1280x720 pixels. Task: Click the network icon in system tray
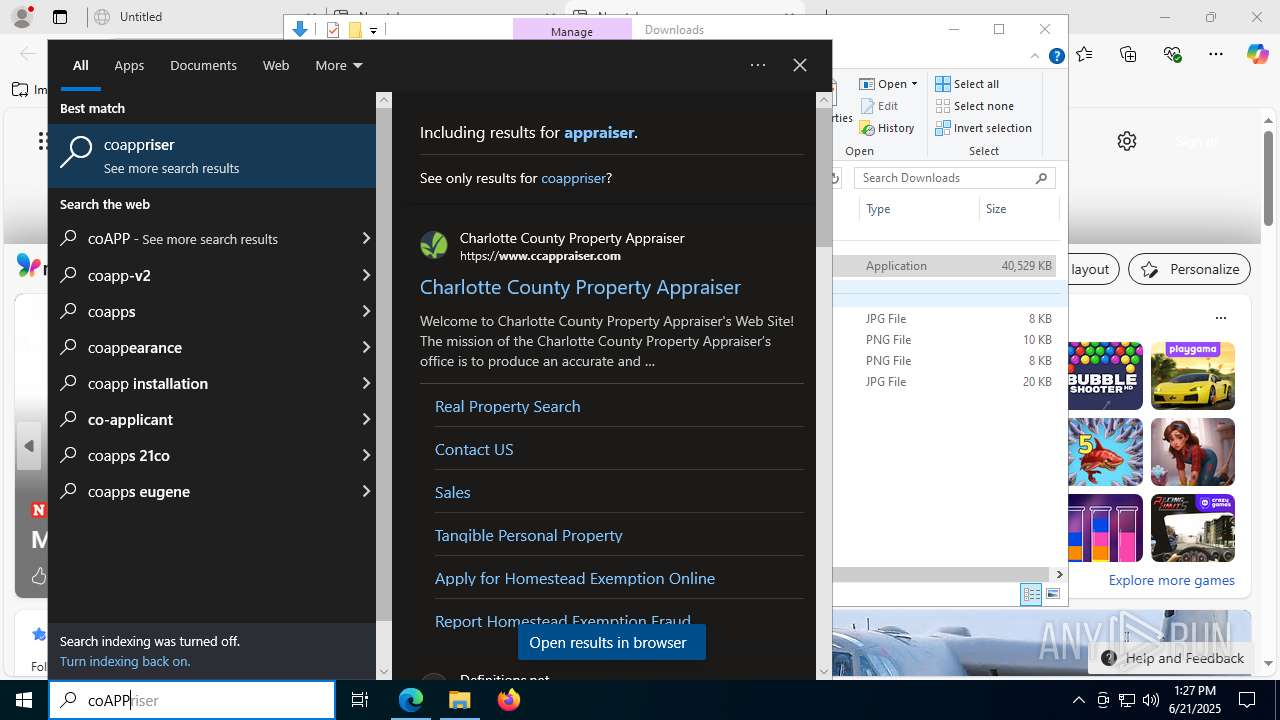click(x=1127, y=700)
